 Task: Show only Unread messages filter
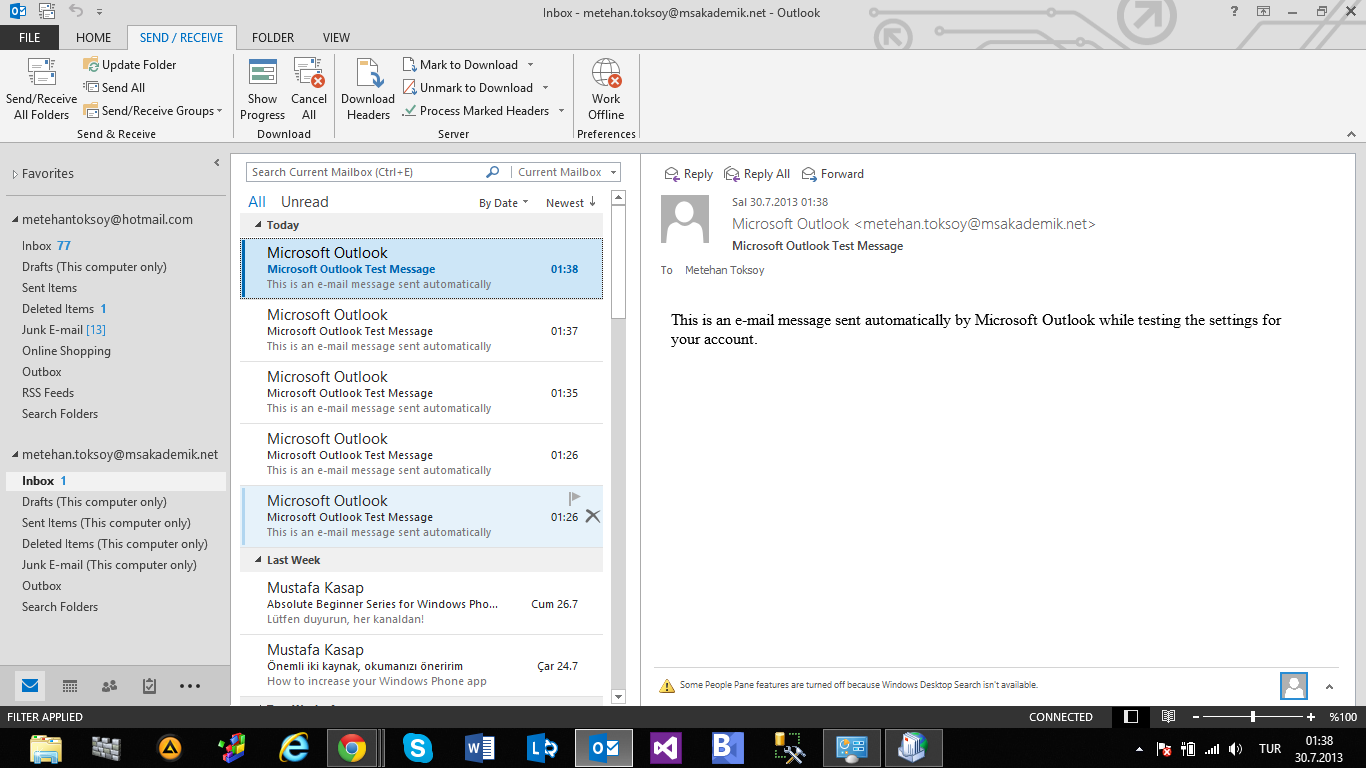point(304,202)
